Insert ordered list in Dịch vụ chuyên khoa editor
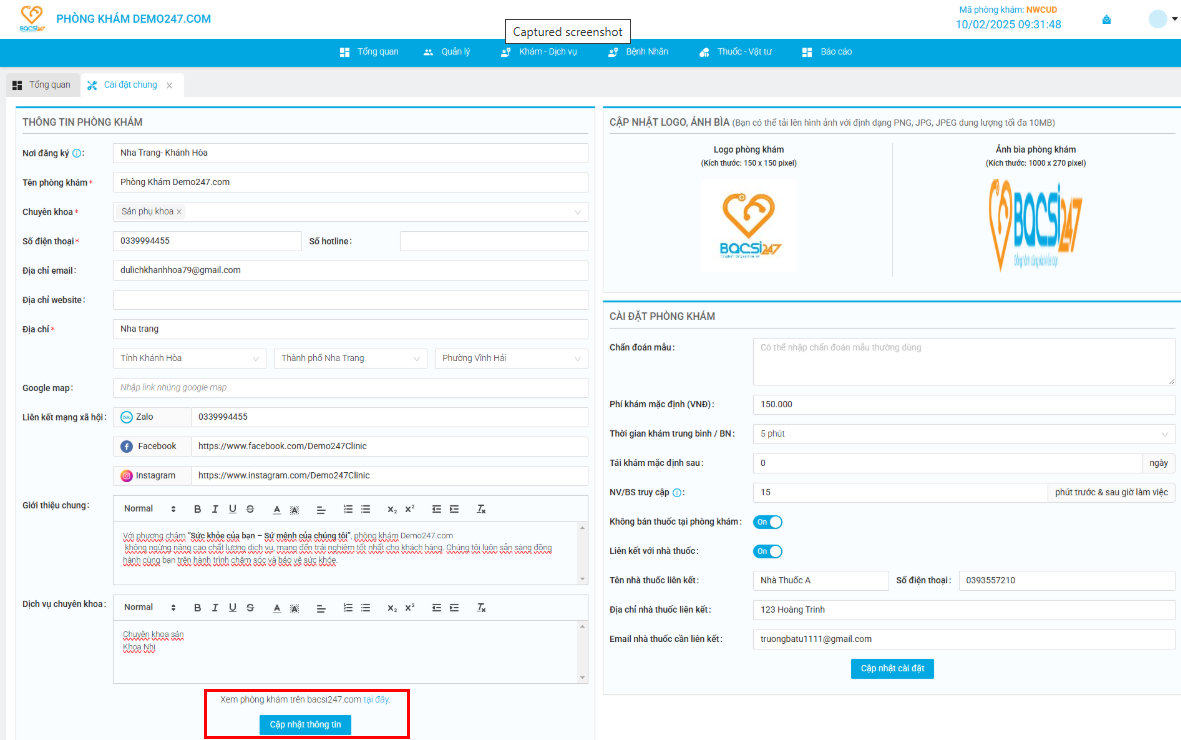This screenshot has width=1181, height=740. 348,608
